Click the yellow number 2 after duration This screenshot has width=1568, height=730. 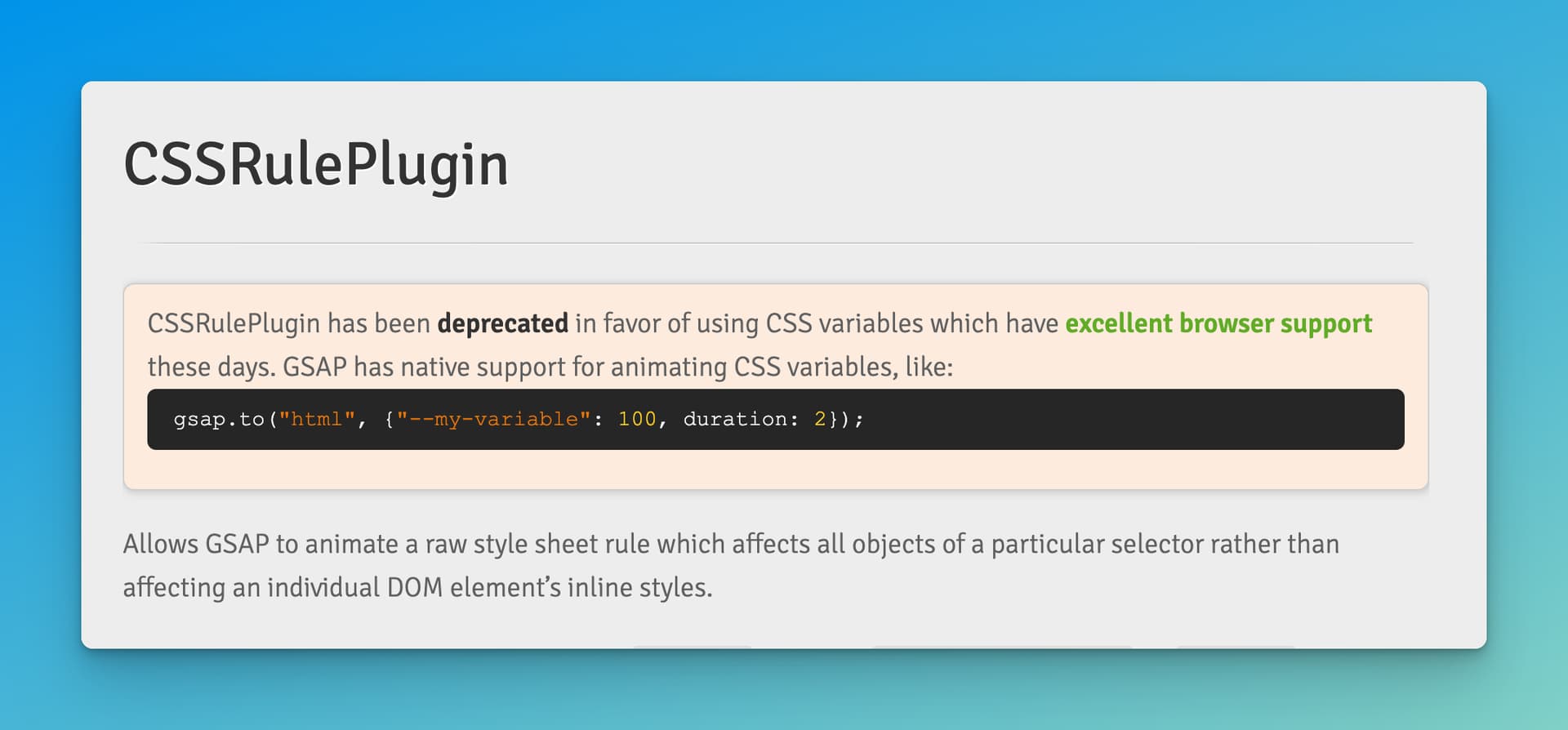820,419
